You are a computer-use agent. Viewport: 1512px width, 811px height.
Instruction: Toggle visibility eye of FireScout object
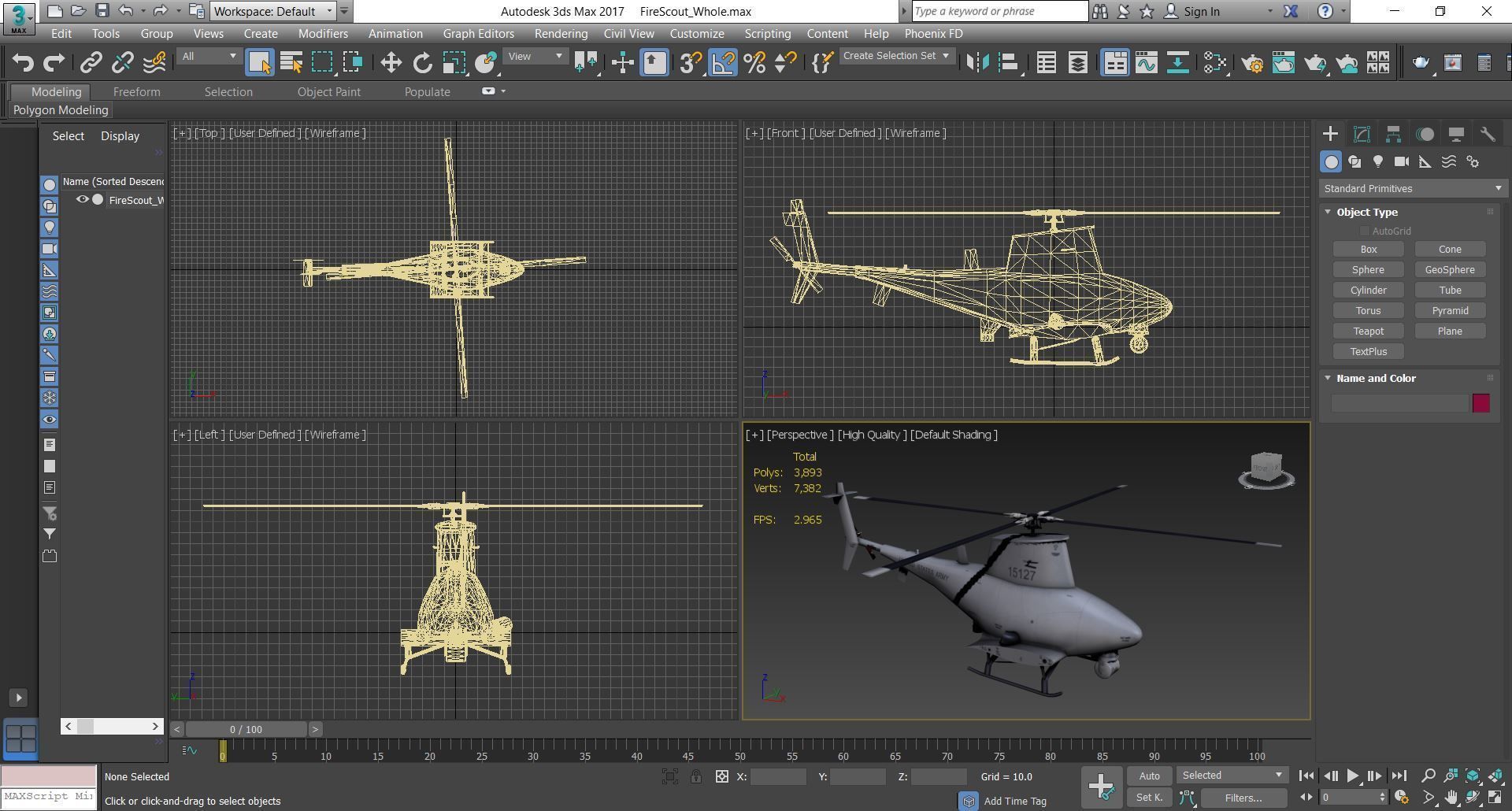click(x=82, y=200)
